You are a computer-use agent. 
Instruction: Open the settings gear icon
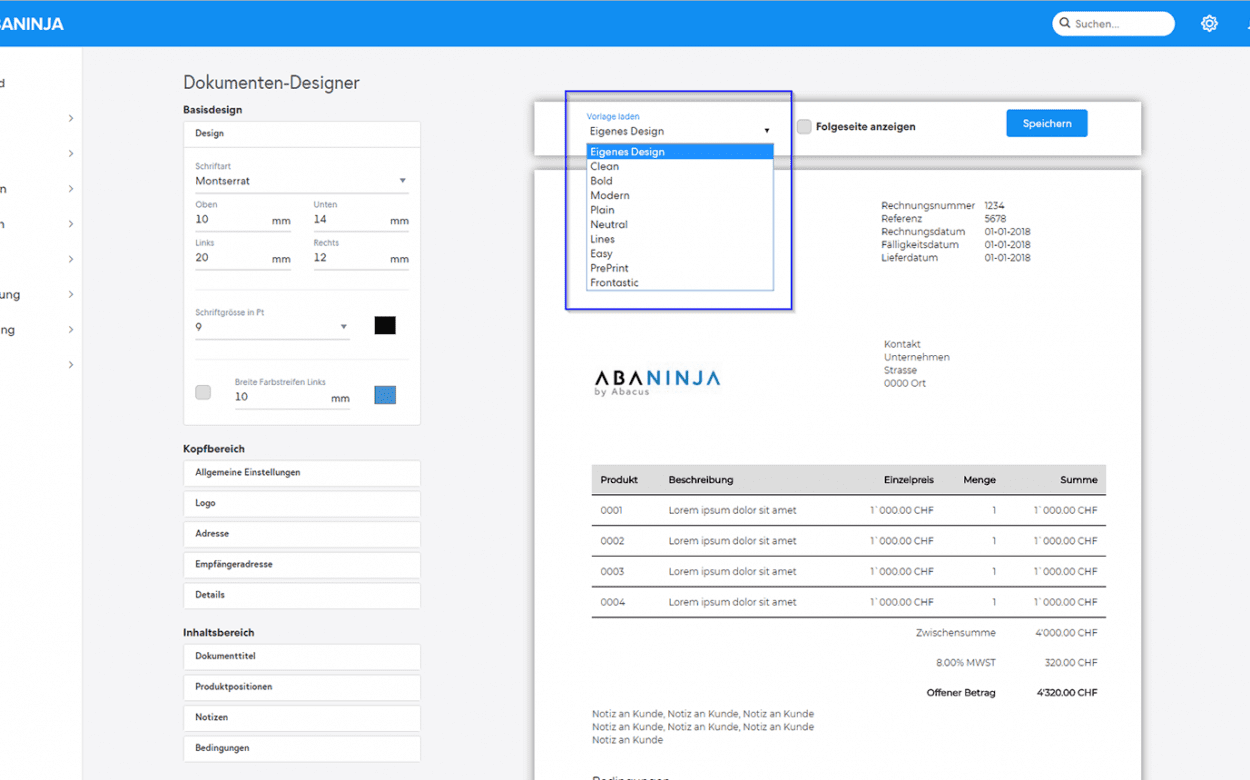pyautogui.click(x=1209, y=23)
